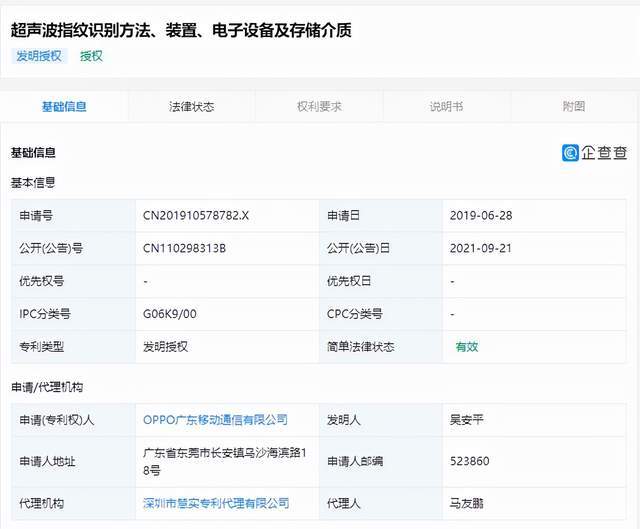Viewport: 640px width, 529px height.
Task: Click the bold 基础信息 section heading
Action: pos(33,153)
